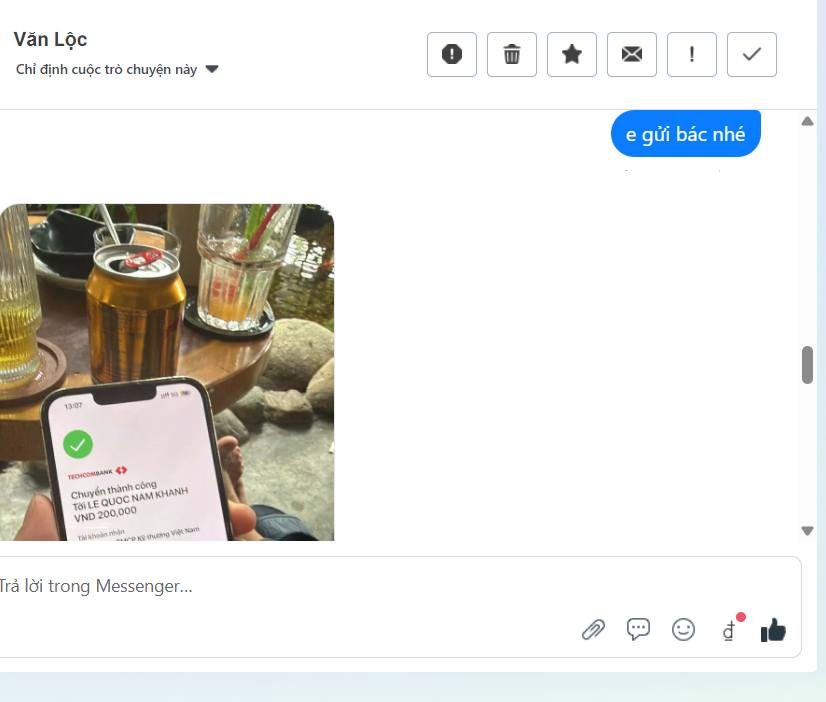Flag conversation using the exclamation icon
826x702 pixels.
(691, 54)
